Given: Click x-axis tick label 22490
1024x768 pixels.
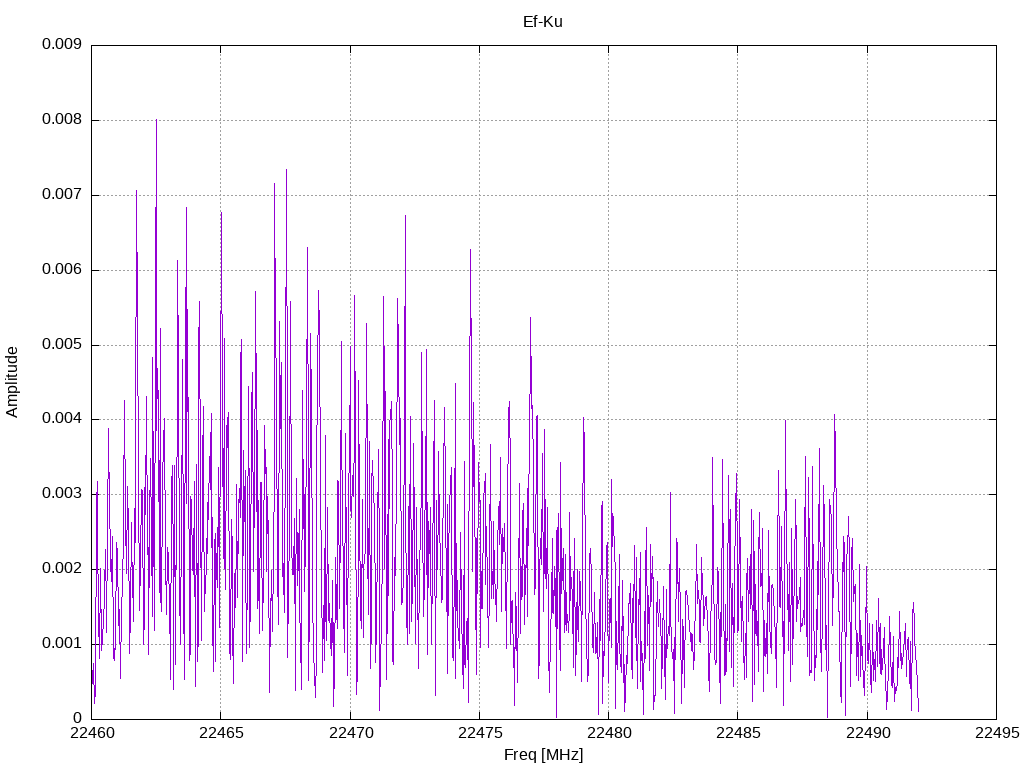Looking at the screenshot, I should pyautogui.click(x=867, y=733).
